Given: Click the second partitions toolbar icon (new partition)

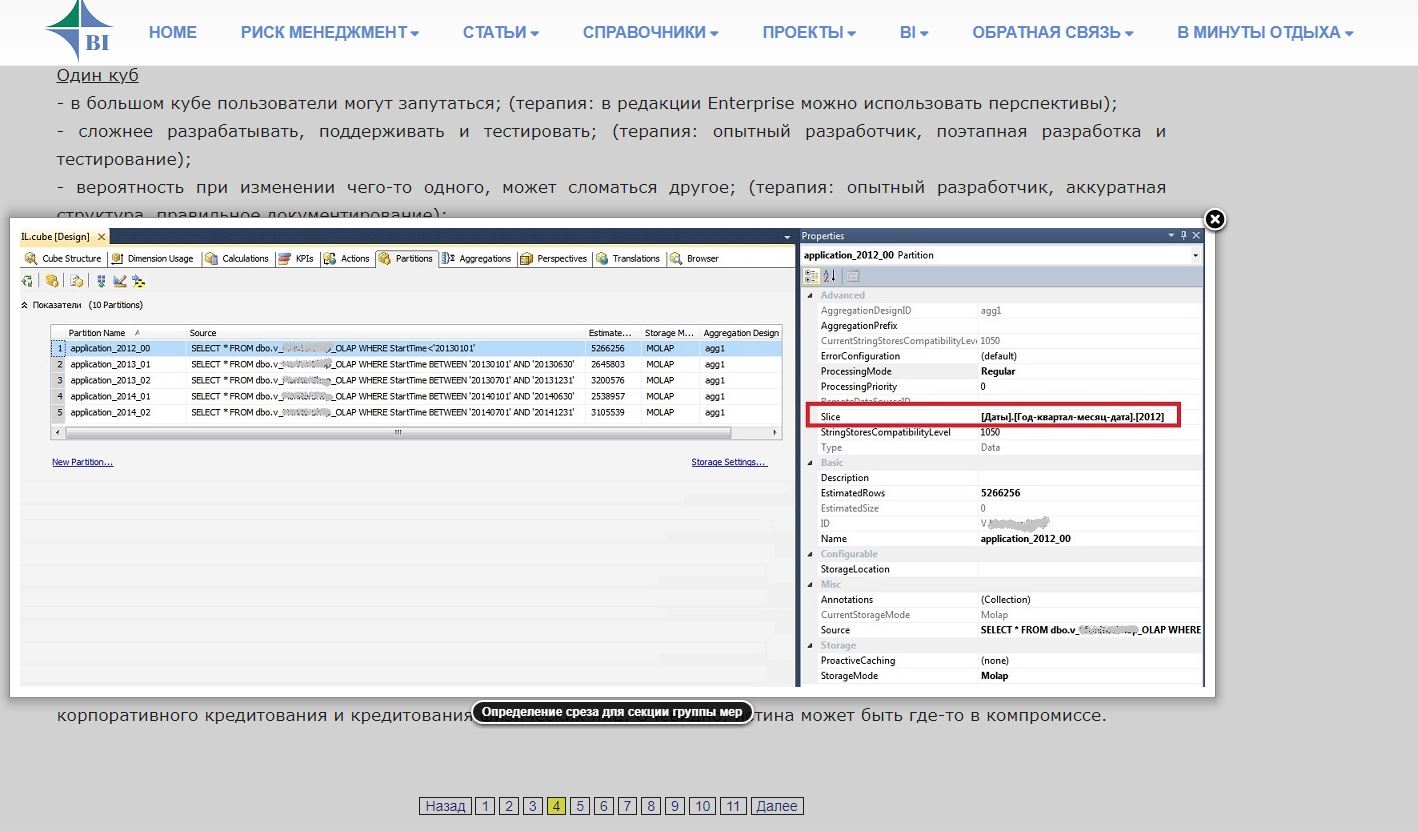Looking at the screenshot, I should [x=52, y=281].
